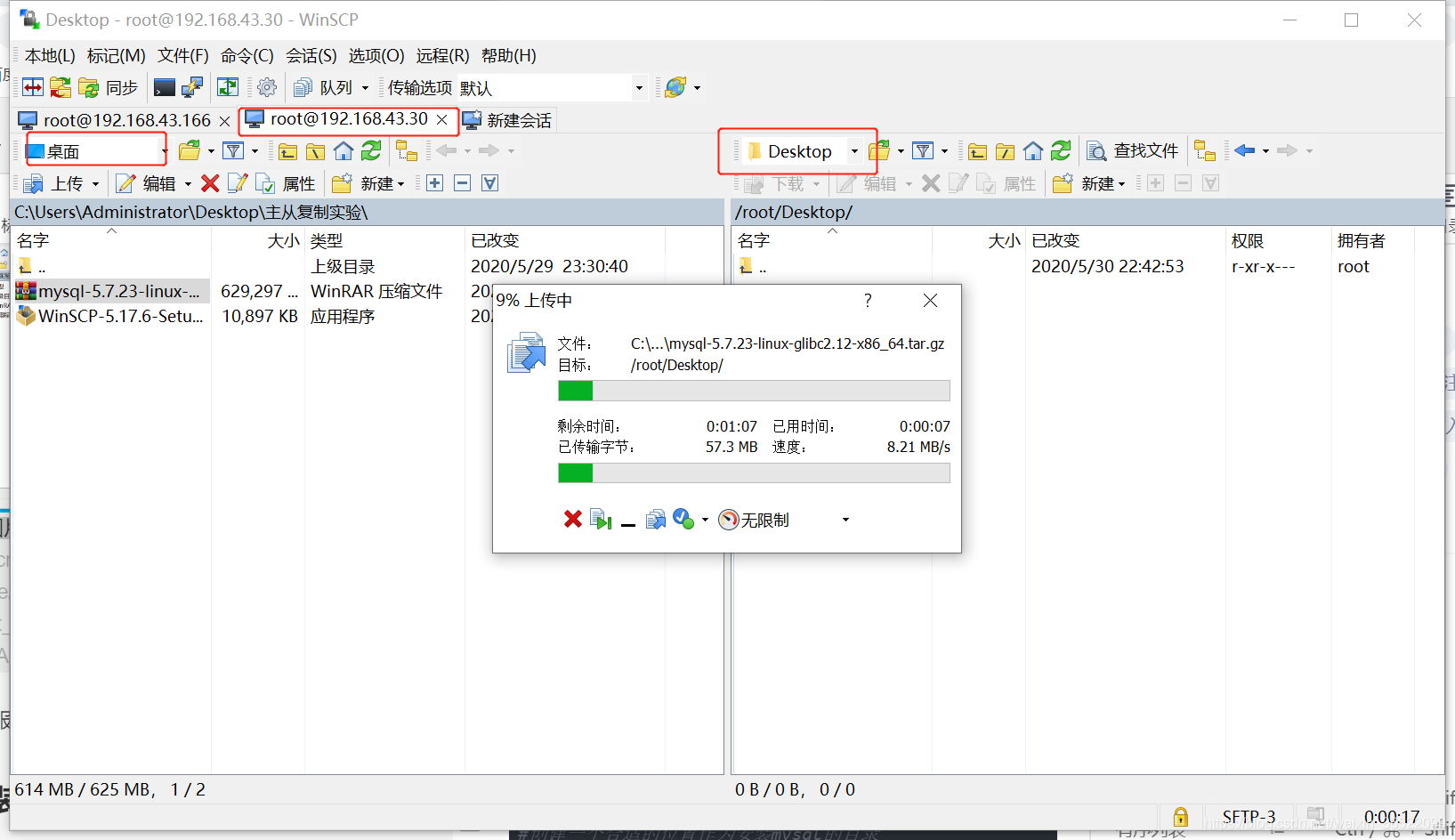Viewport: 1455px width, 840px height.
Task: Click remote panel filter icon
Action: [924, 150]
